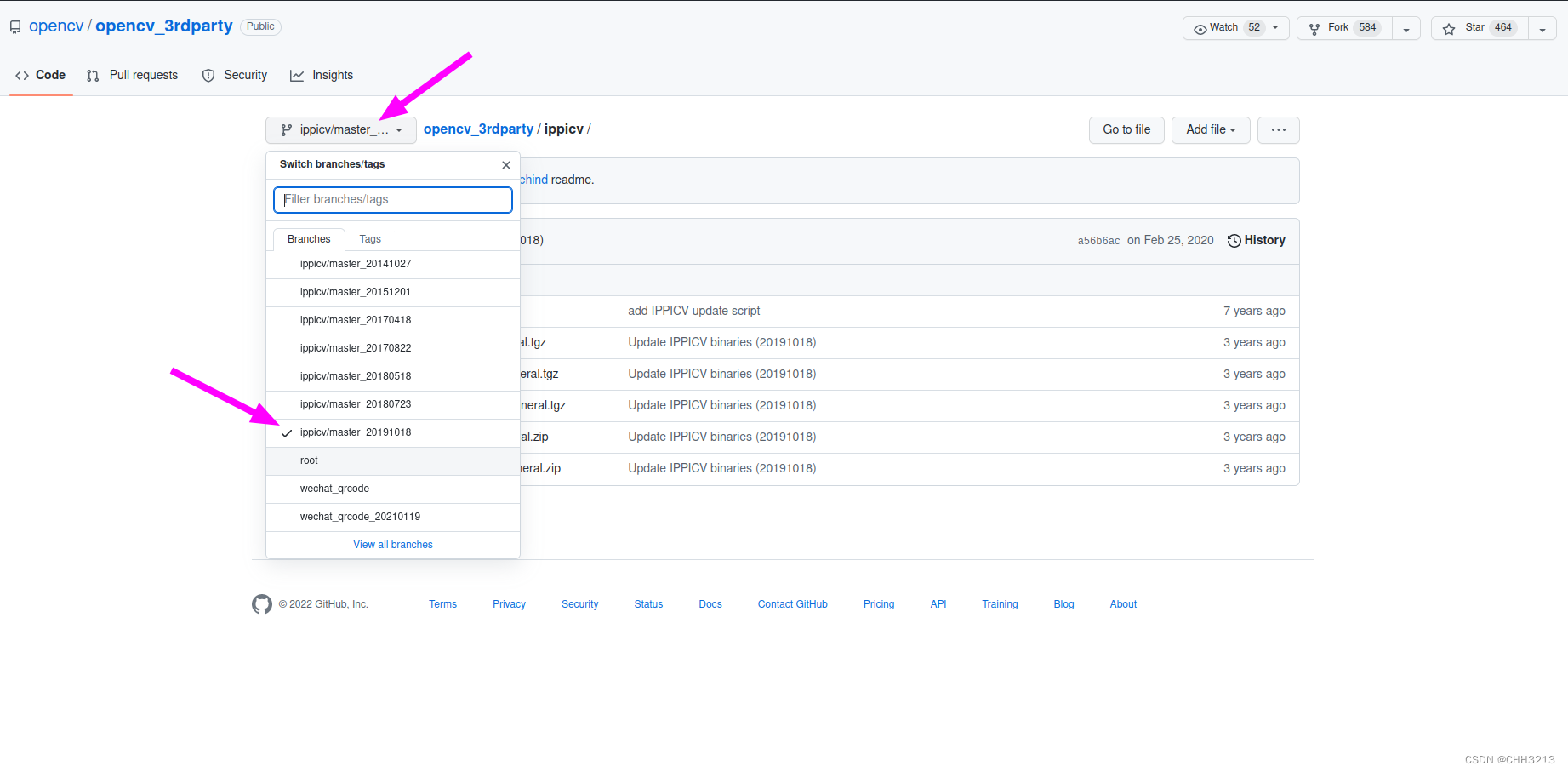Screen dimensions: 1568x772
Task: Open View all branches link
Action: (x=393, y=545)
